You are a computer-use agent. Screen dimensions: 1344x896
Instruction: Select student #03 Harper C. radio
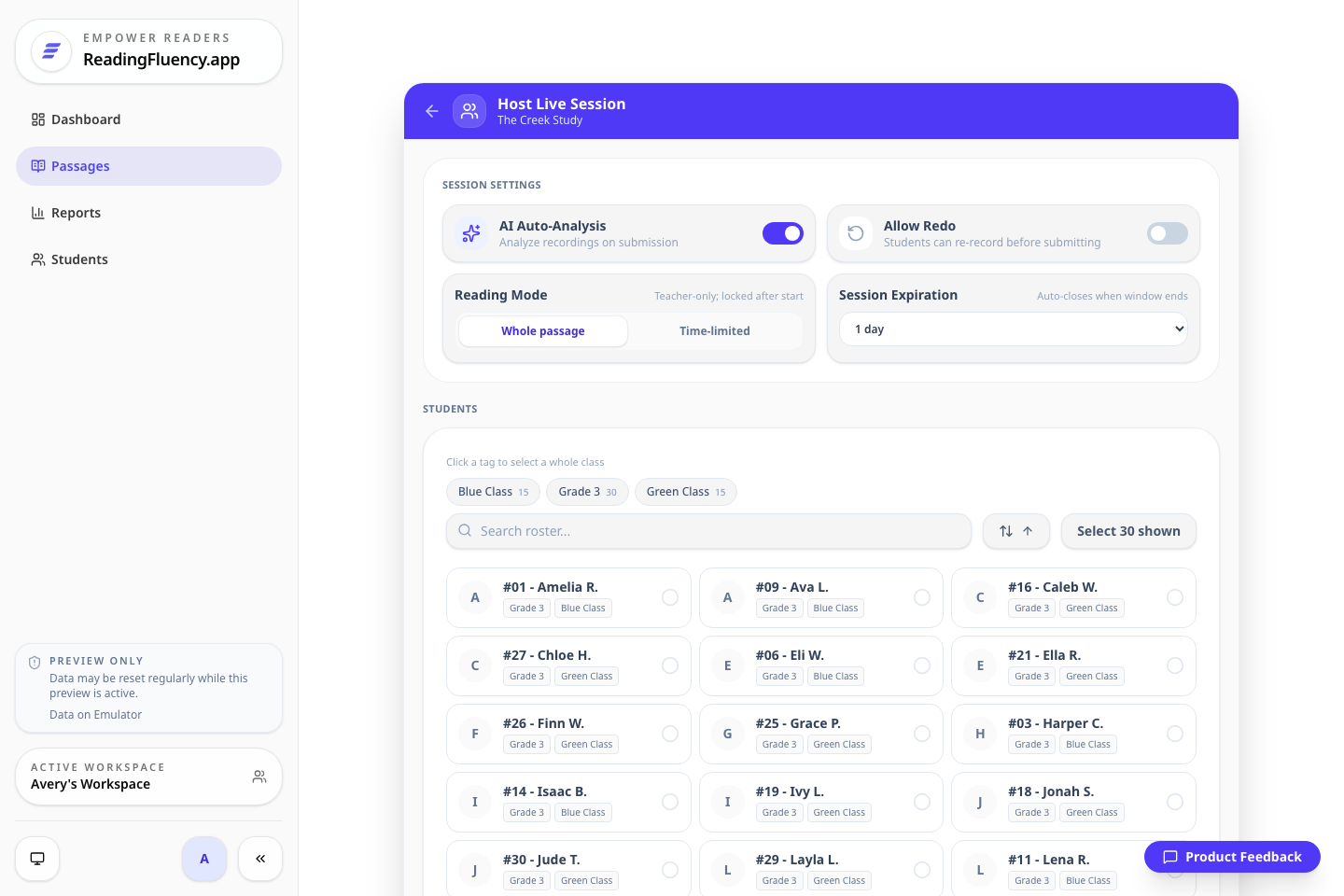(x=1175, y=734)
